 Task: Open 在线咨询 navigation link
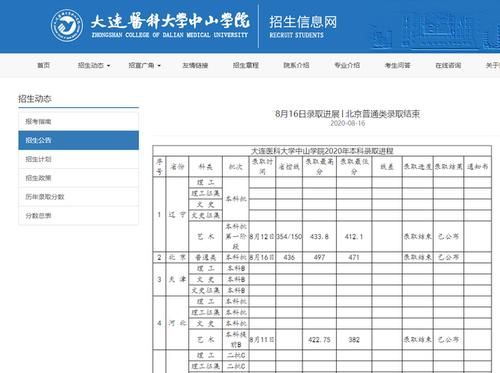(x=448, y=65)
